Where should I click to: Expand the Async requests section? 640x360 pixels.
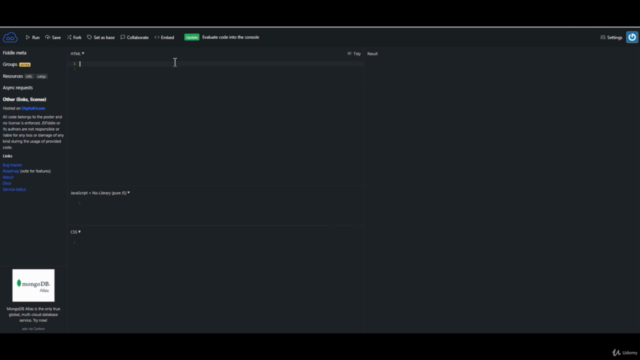(x=18, y=88)
